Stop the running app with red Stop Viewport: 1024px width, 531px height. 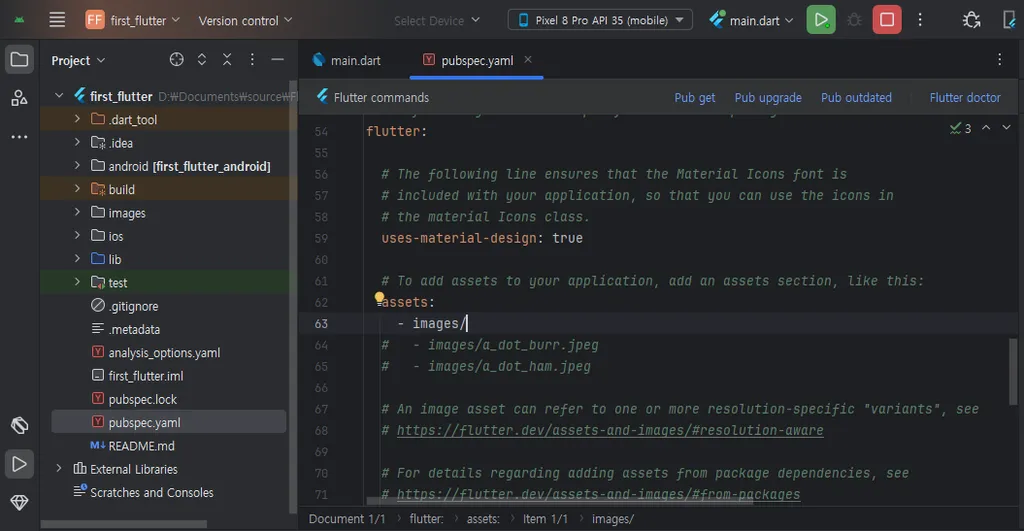tap(887, 20)
